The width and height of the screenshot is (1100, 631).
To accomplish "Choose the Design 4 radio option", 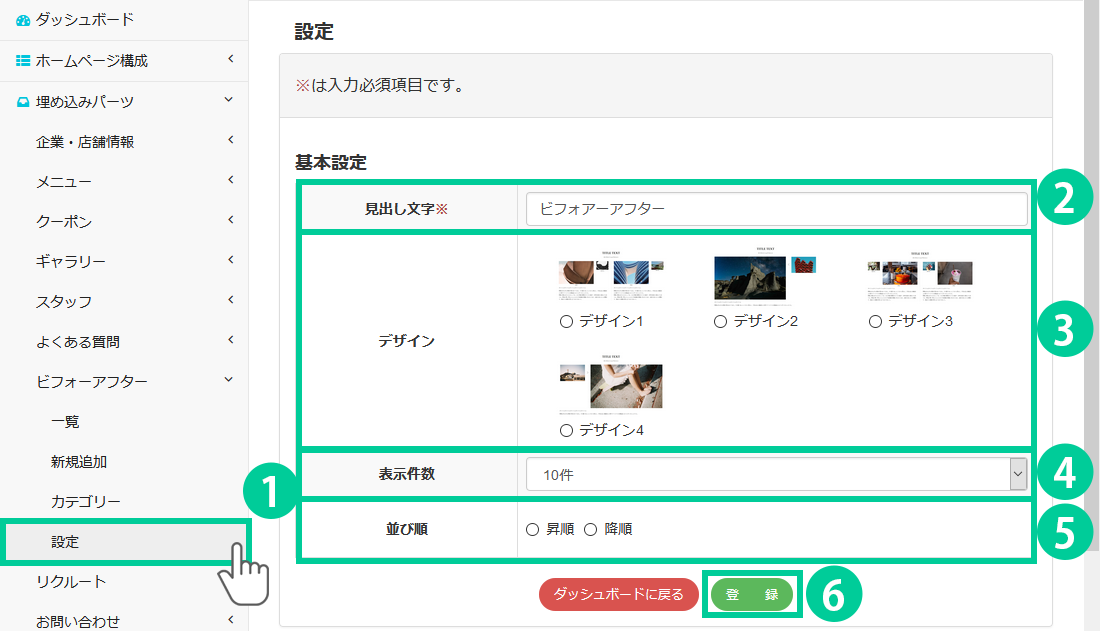I will (566, 430).
